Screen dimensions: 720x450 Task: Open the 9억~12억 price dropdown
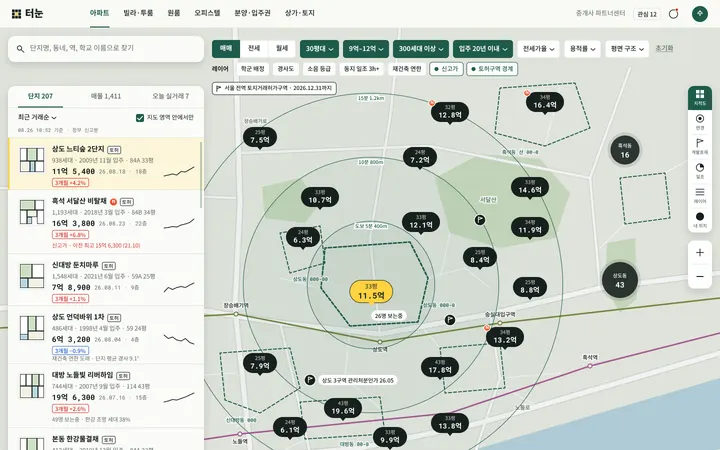[366, 49]
